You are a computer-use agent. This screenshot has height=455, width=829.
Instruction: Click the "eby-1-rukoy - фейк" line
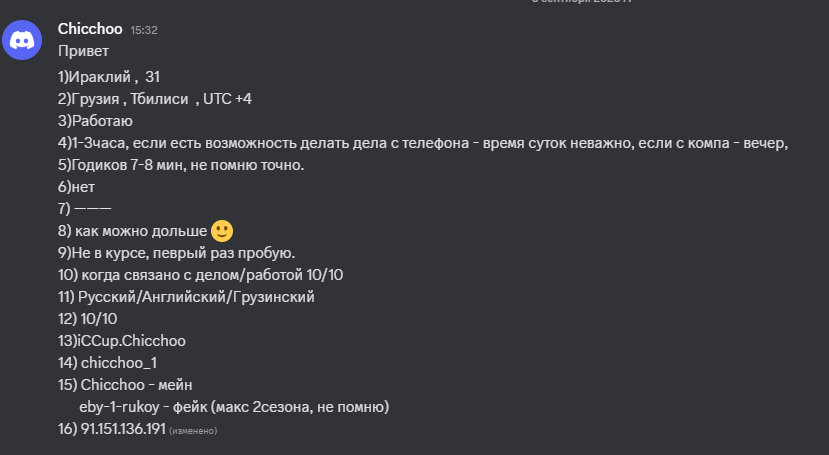234,407
